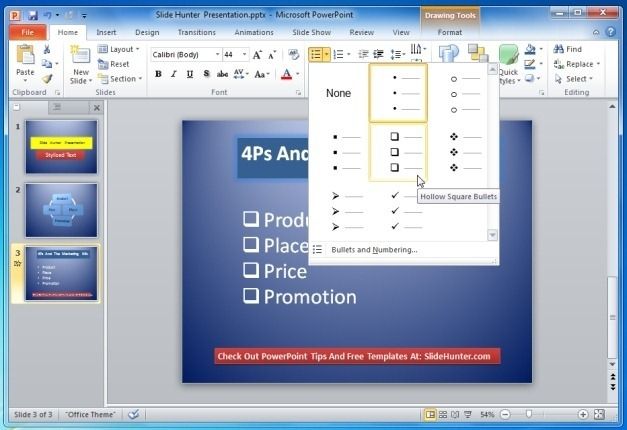
Task: Click the Save icon in title bar
Action: tap(33, 15)
